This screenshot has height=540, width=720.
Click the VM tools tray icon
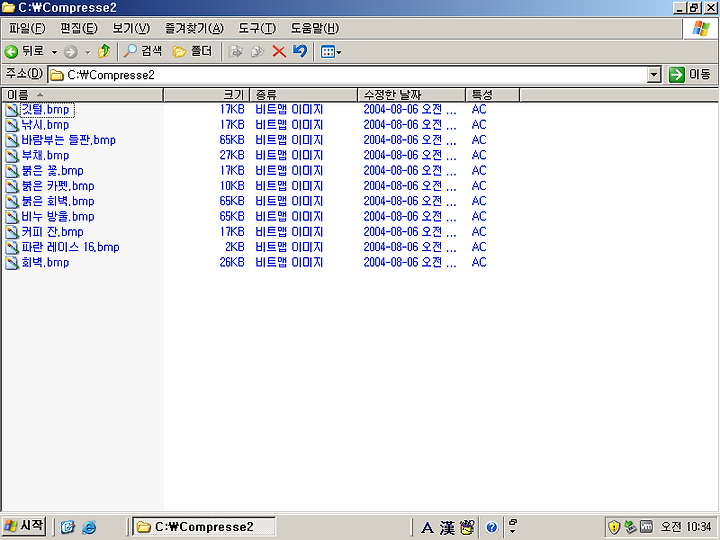point(646,527)
